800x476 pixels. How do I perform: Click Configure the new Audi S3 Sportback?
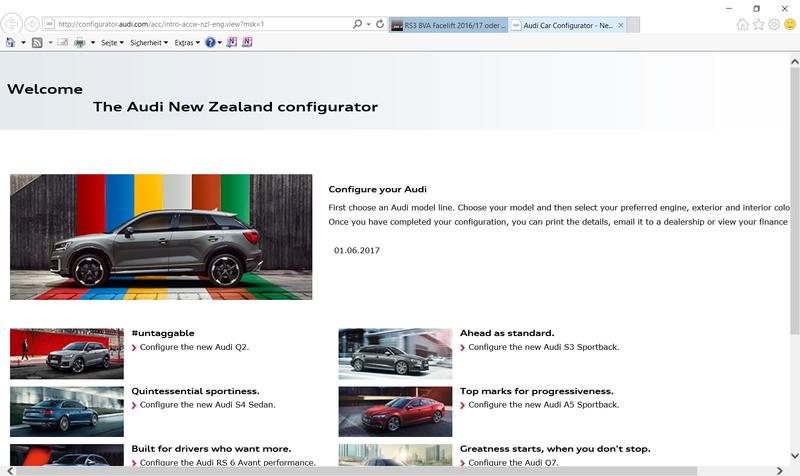pyautogui.click(x=543, y=347)
